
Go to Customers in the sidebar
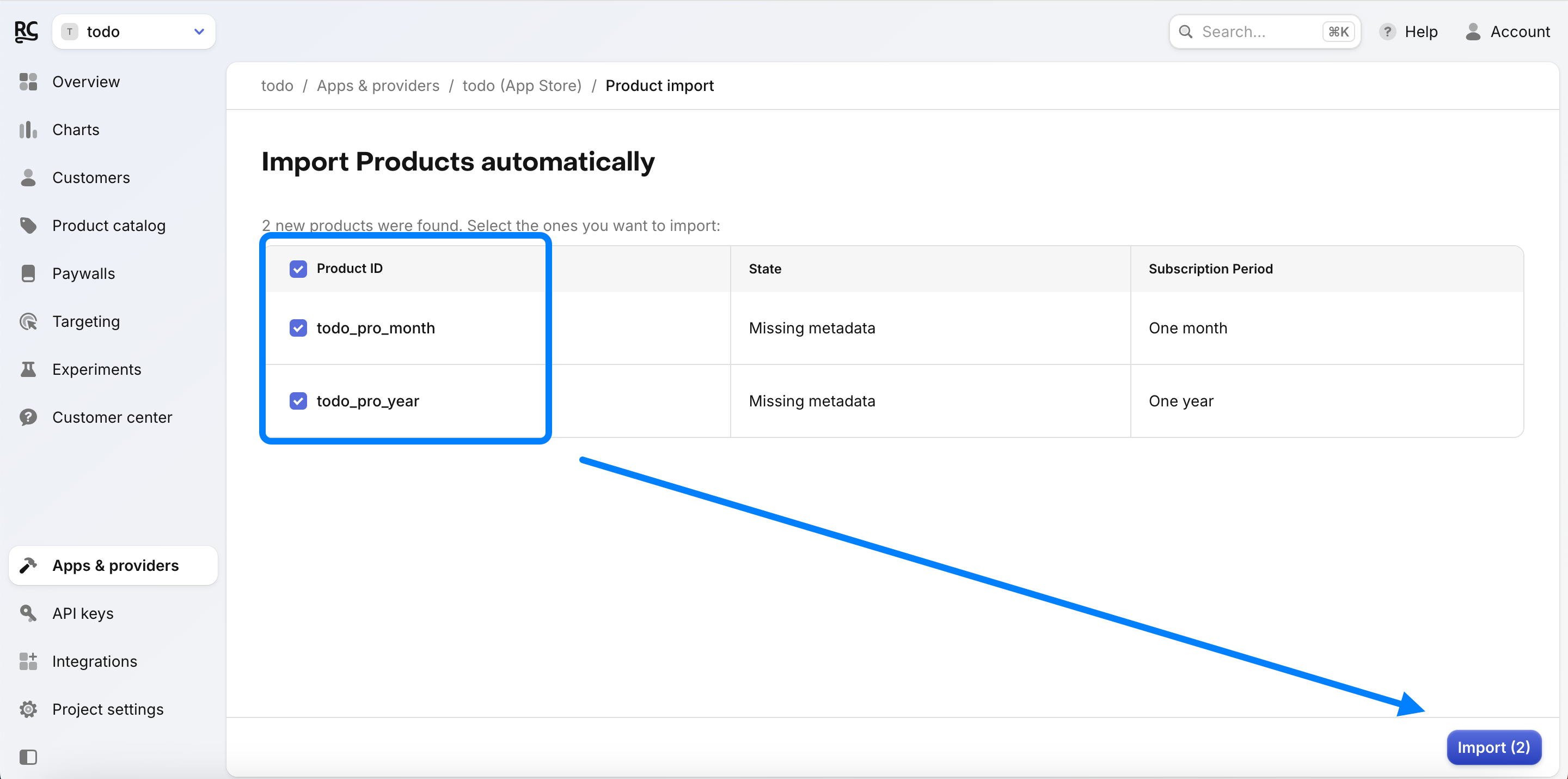point(91,178)
